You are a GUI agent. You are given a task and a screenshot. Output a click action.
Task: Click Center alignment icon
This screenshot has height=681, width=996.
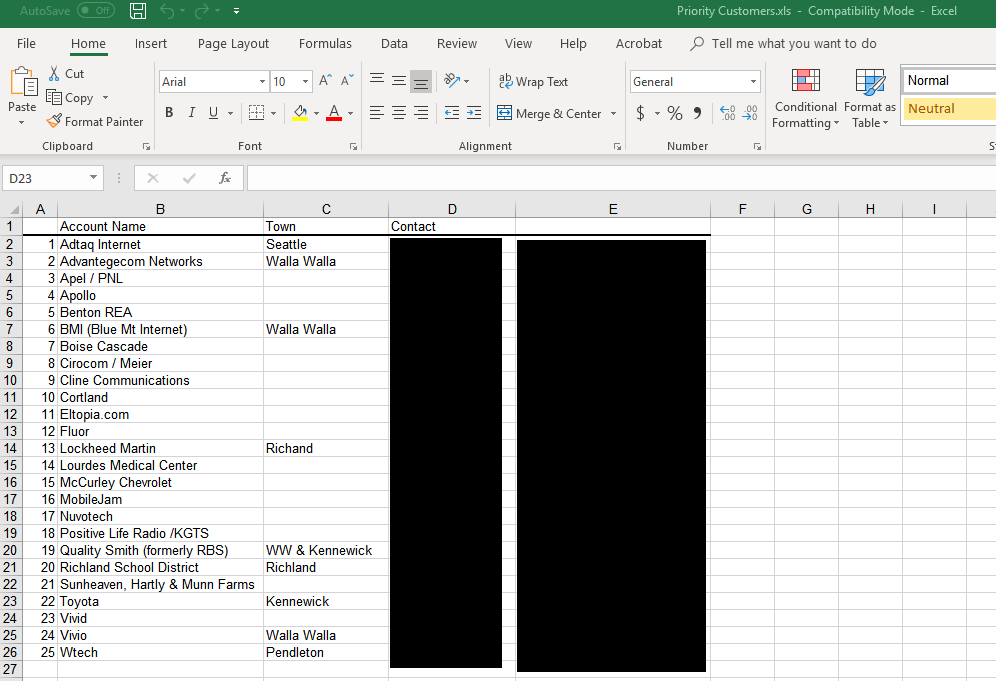coord(399,113)
